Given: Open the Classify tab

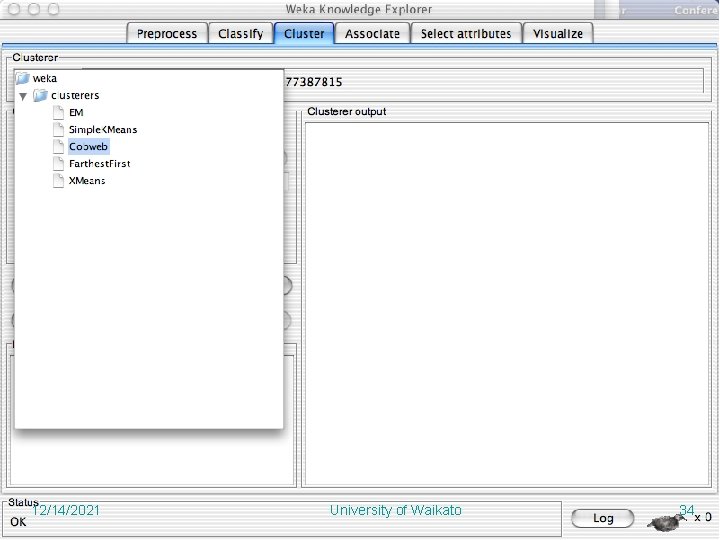Looking at the screenshot, I should (x=241, y=34).
